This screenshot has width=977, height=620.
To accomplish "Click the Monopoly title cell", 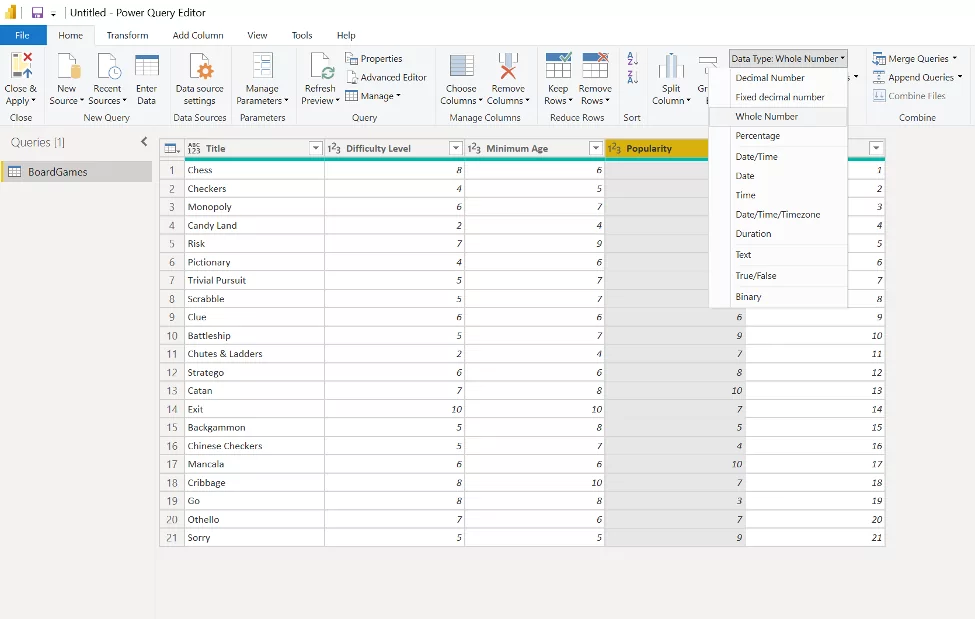I will click(254, 207).
